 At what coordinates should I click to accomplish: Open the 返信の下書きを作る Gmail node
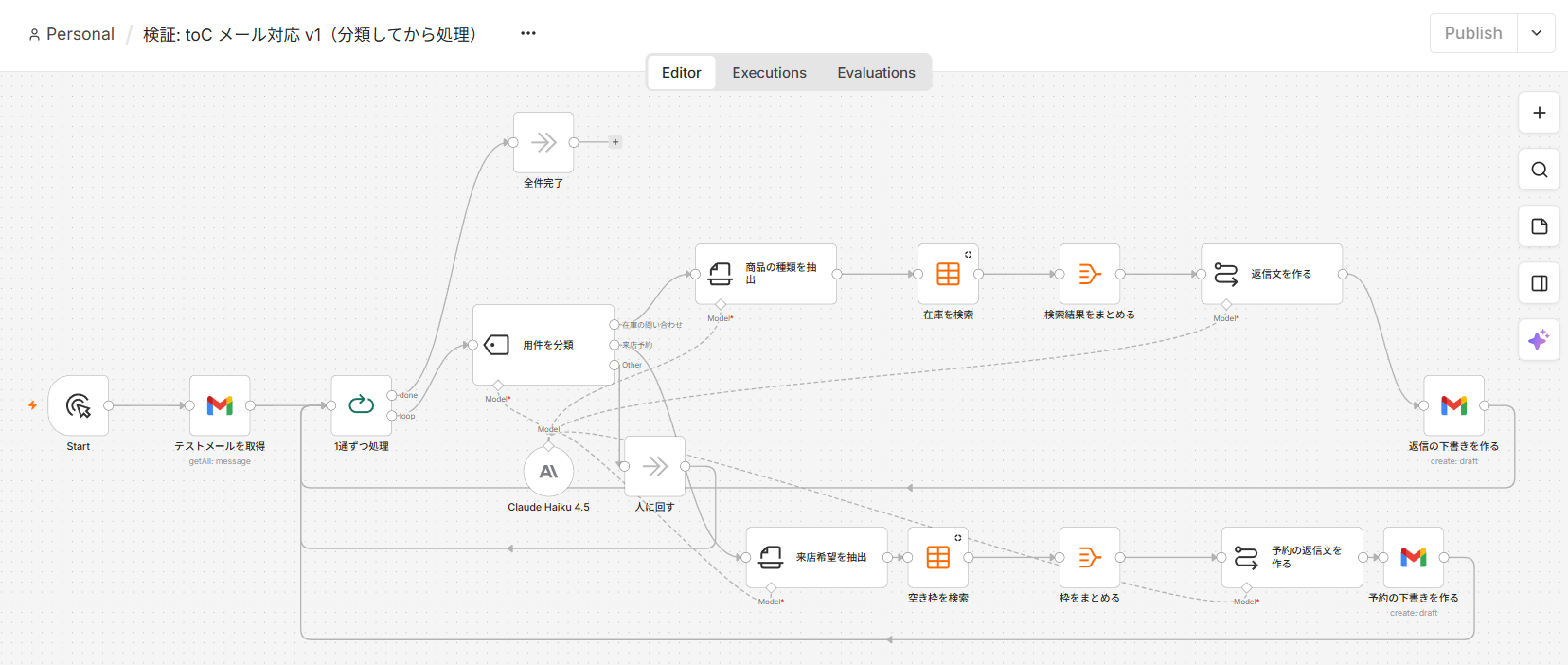(1453, 405)
